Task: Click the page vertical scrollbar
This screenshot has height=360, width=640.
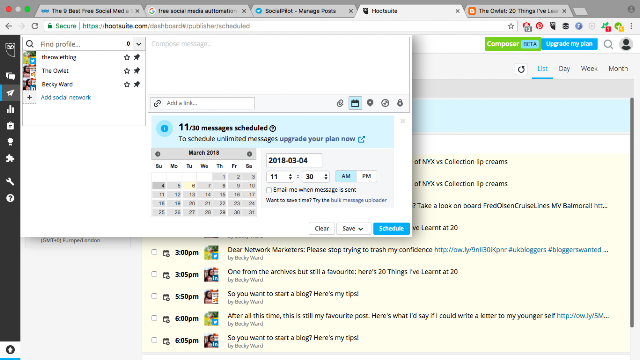Action: coord(632,212)
